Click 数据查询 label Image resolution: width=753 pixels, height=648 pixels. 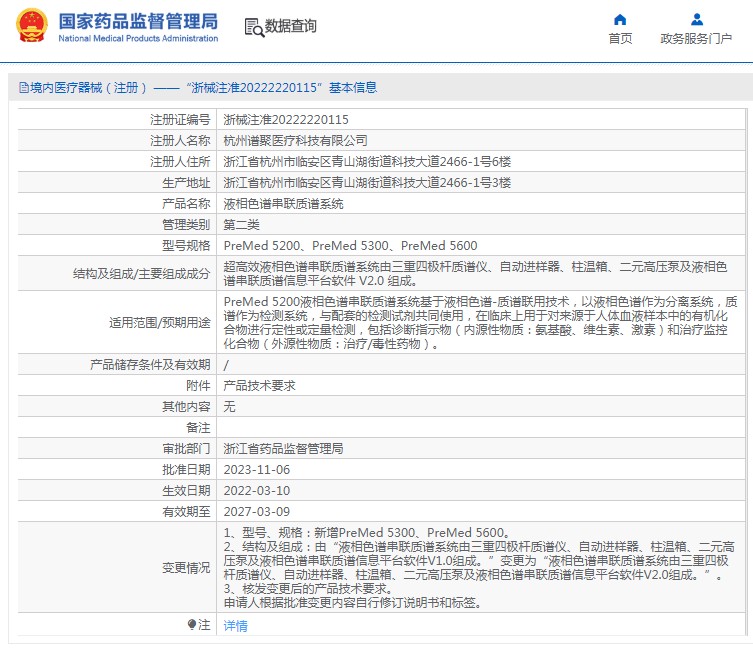[291, 26]
